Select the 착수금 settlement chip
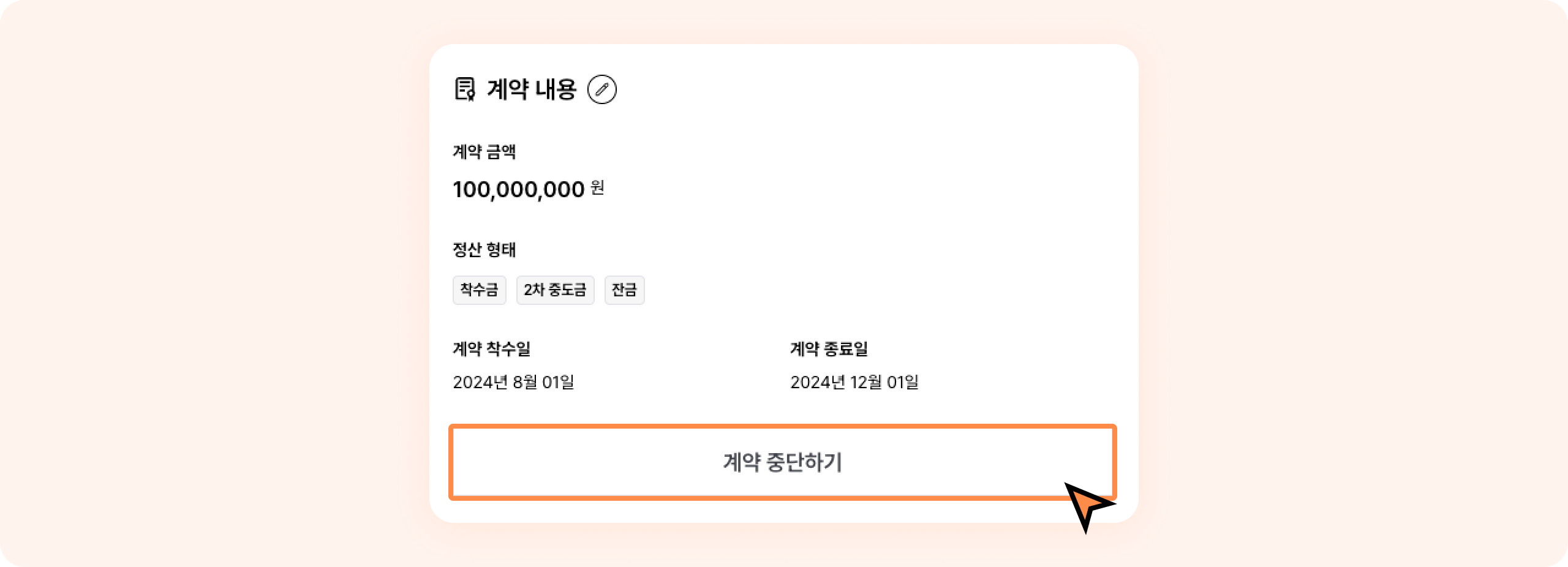This screenshot has width=1568, height=567. (479, 290)
